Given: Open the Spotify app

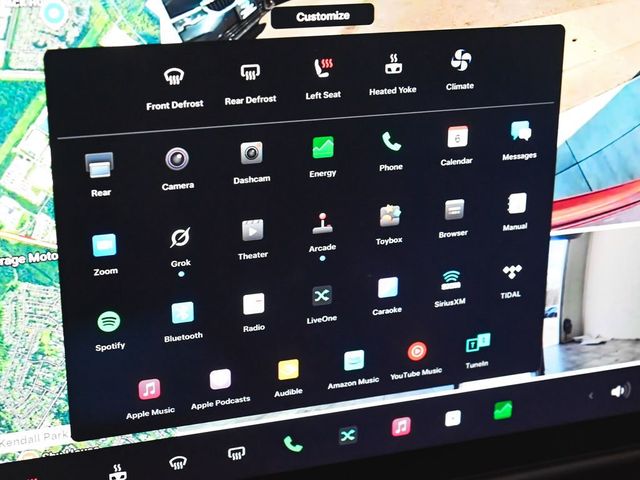Looking at the screenshot, I should pyautogui.click(x=109, y=322).
